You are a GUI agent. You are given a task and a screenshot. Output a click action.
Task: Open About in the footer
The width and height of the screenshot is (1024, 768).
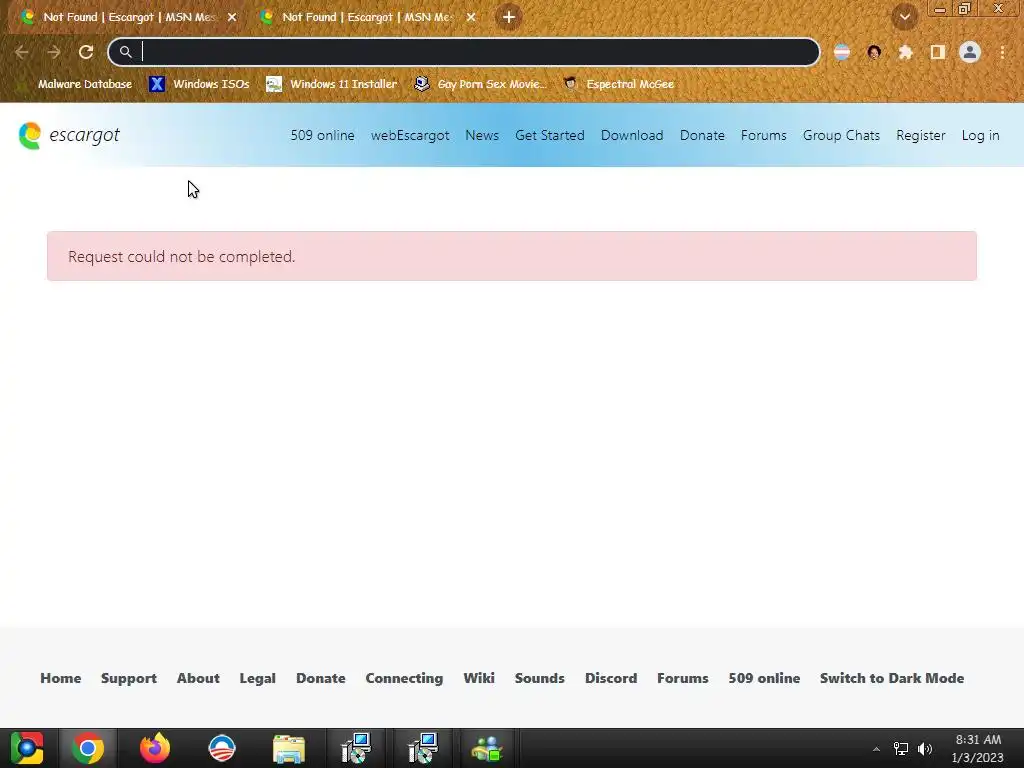click(198, 679)
